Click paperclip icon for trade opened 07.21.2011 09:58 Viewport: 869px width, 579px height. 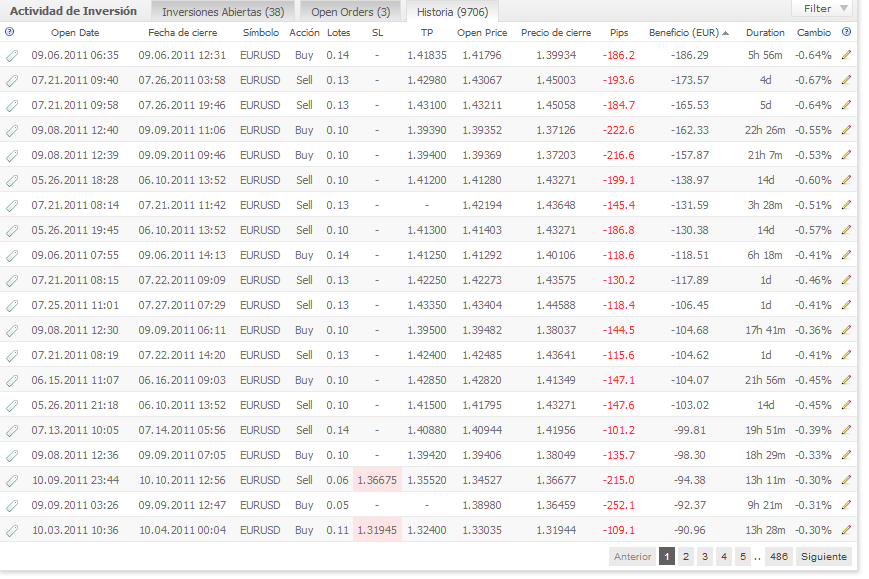(12, 106)
